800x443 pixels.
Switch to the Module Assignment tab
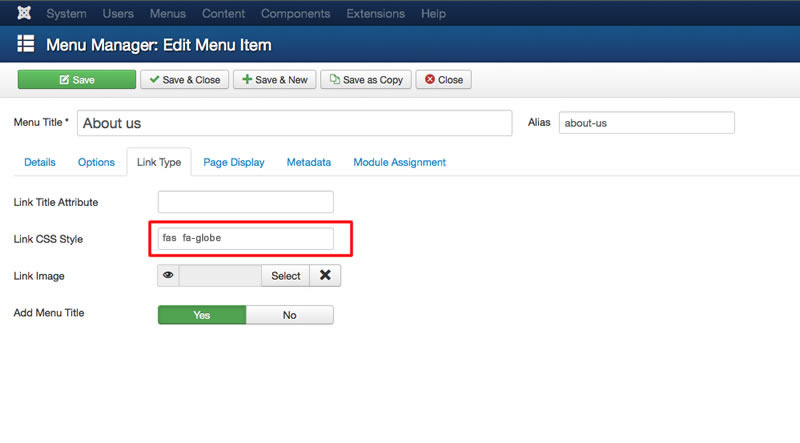tap(399, 162)
